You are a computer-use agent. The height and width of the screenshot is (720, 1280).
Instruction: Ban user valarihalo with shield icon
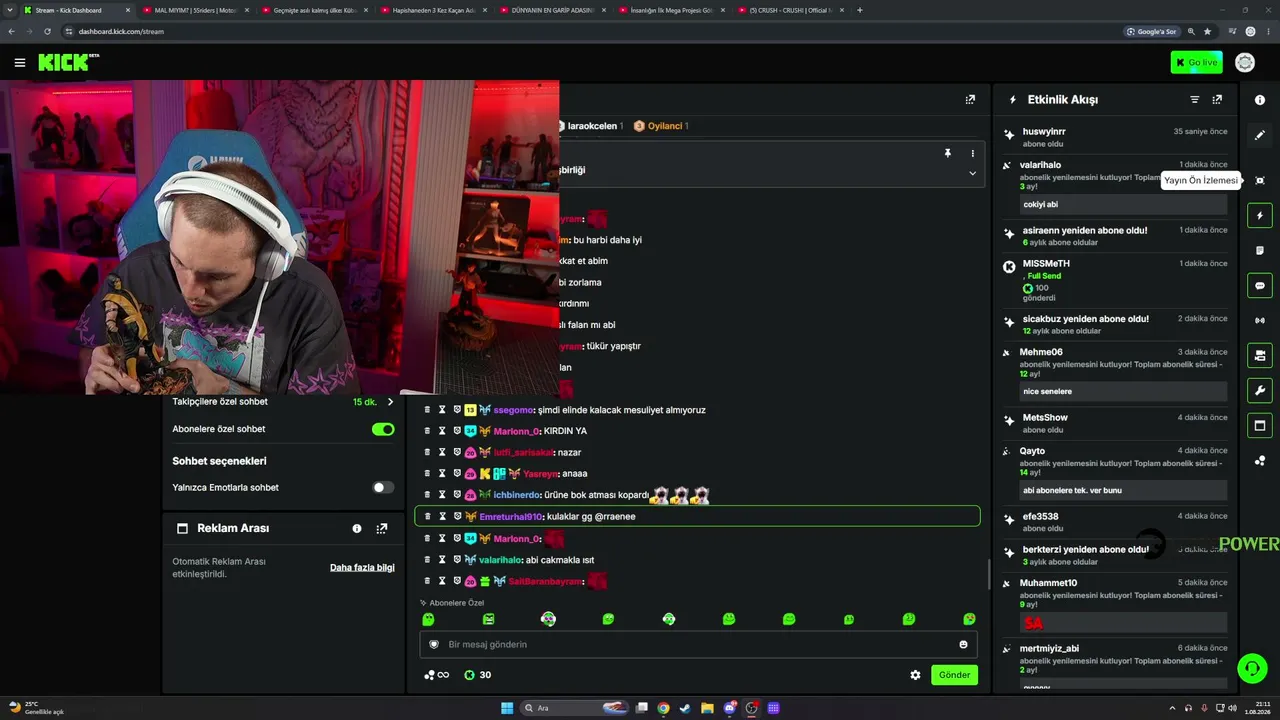pos(457,560)
